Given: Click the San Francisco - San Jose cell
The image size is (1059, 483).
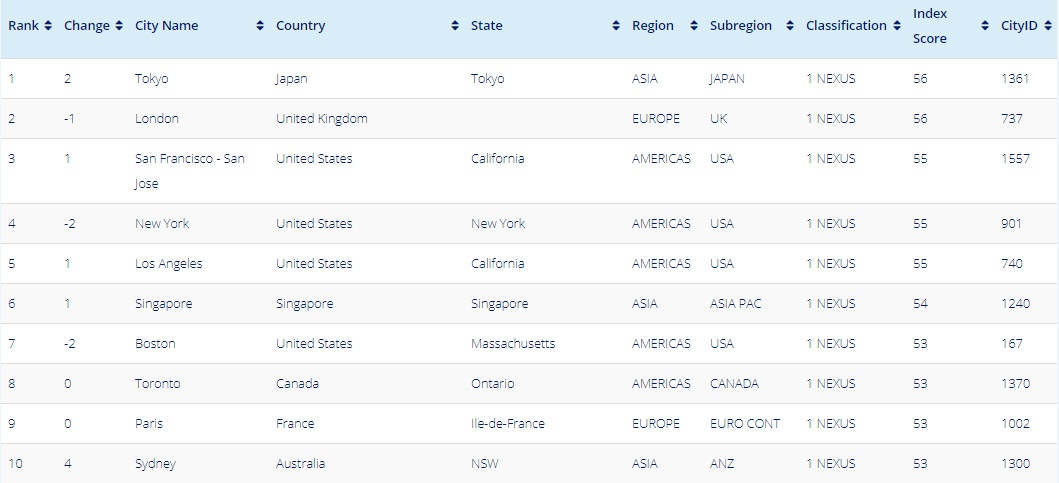Looking at the screenshot, I should [x=190, y=171].
